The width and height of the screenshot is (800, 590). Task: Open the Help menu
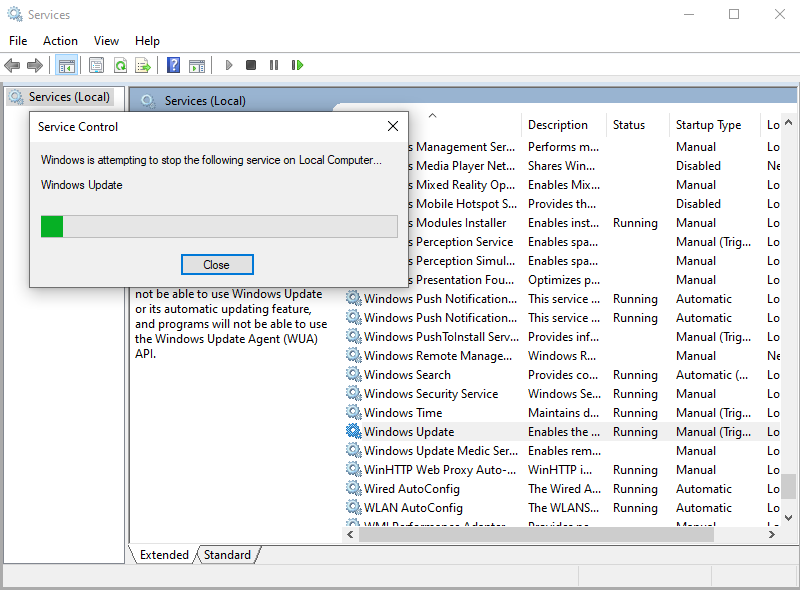[147, 41]
